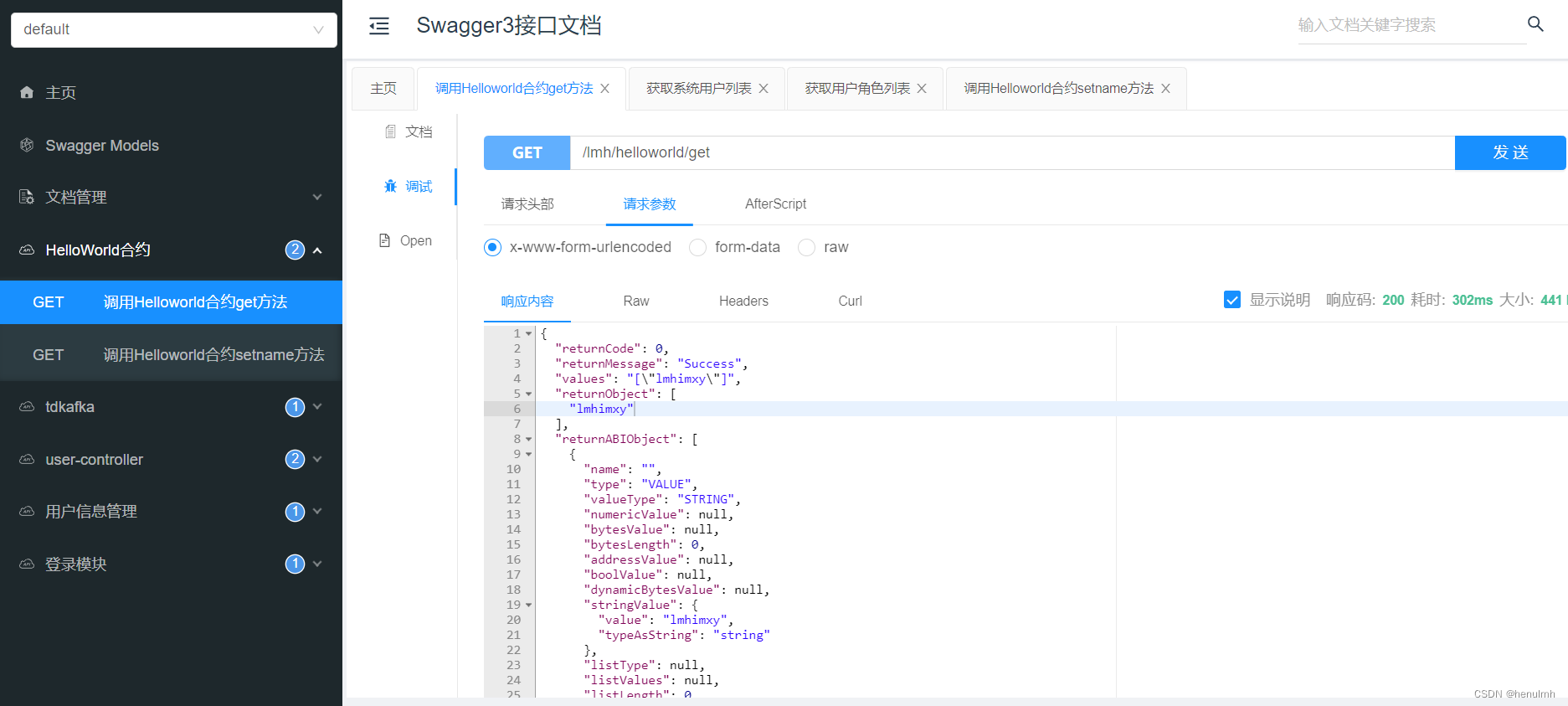Click the 调试 bug icon
Image resolution: width=1568 pixels, height=706 pixels.
(x=390, y=186)
